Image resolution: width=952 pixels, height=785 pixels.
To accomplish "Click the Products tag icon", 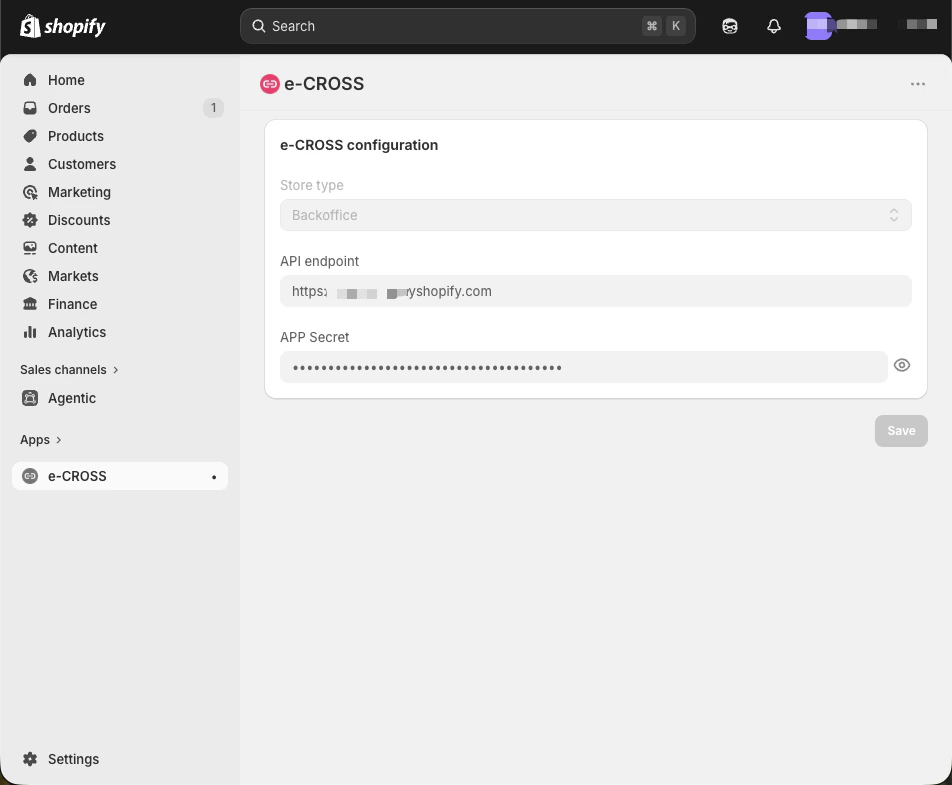I will click(30, 136).
